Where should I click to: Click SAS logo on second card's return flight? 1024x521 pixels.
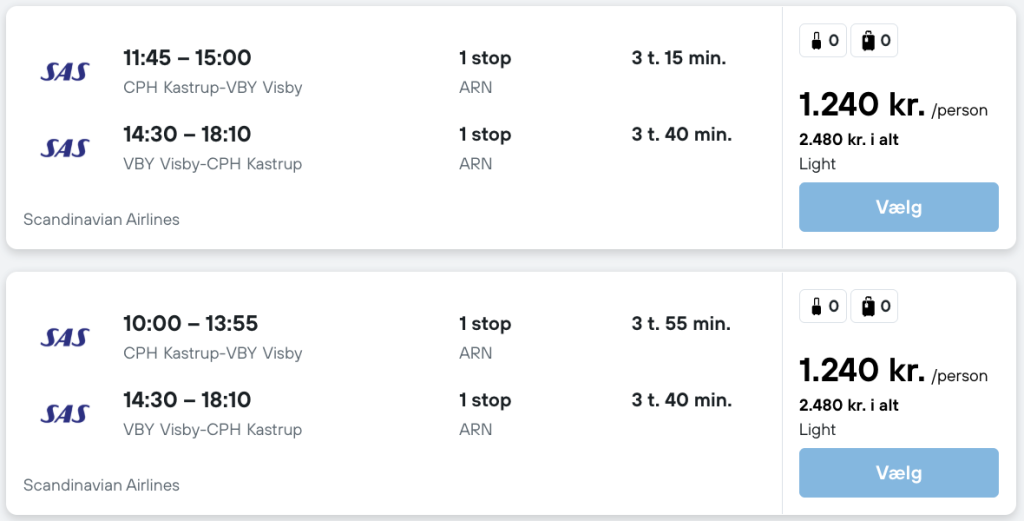[65, 414]
